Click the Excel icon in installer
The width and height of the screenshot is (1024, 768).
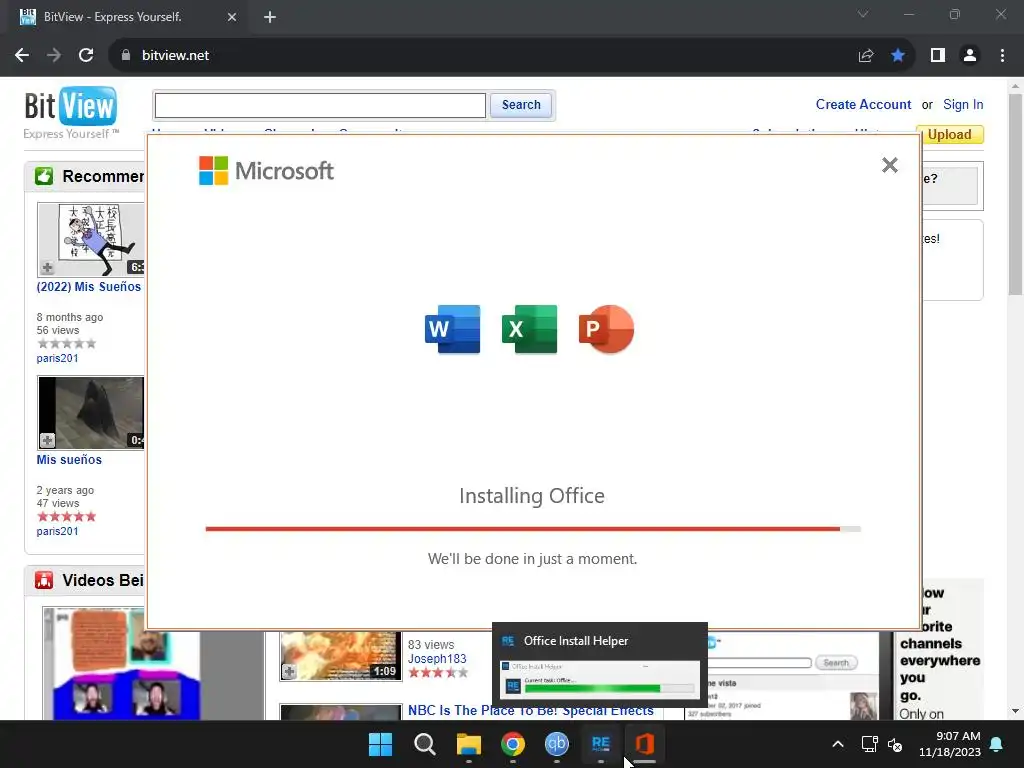[530, 329]
